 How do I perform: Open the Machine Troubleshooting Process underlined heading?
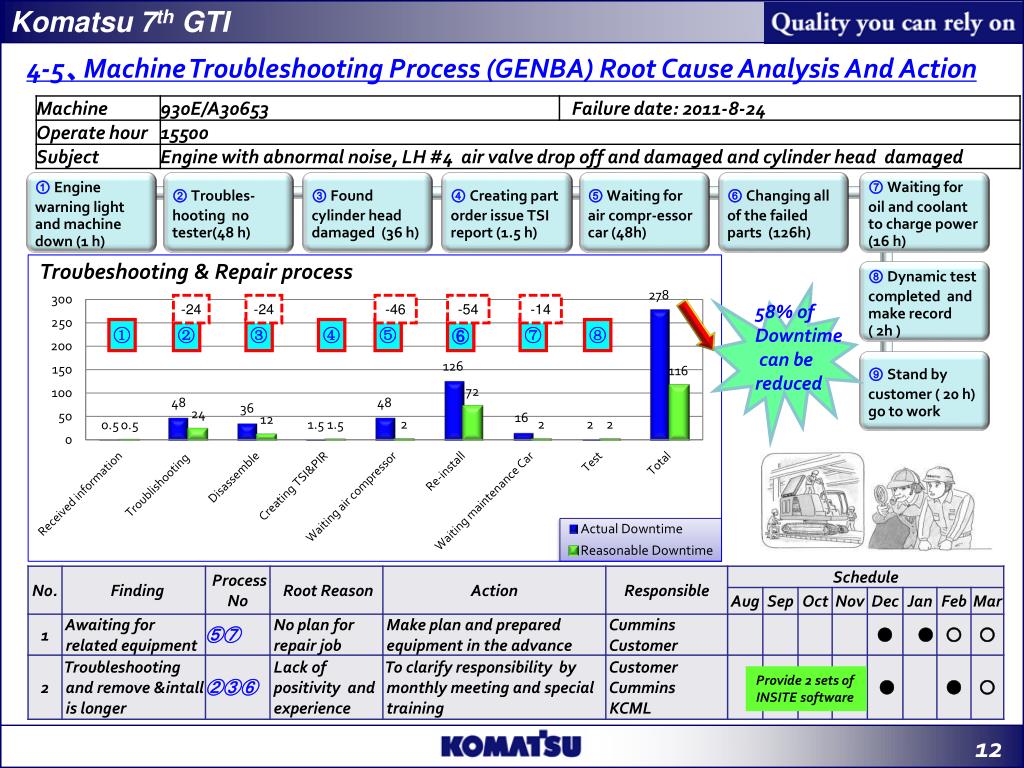pyautogui.click(x=501, y=69)
